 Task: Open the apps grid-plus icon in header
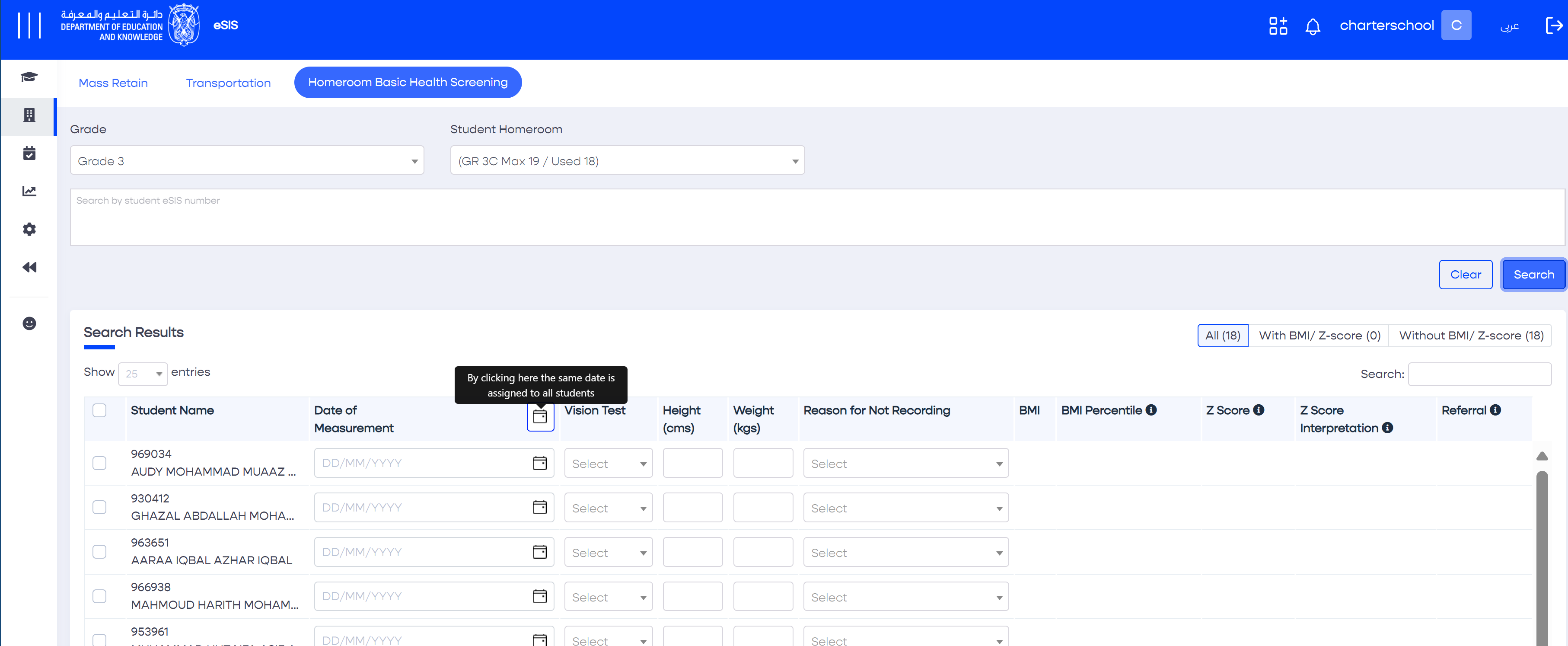coord(1278,26)
